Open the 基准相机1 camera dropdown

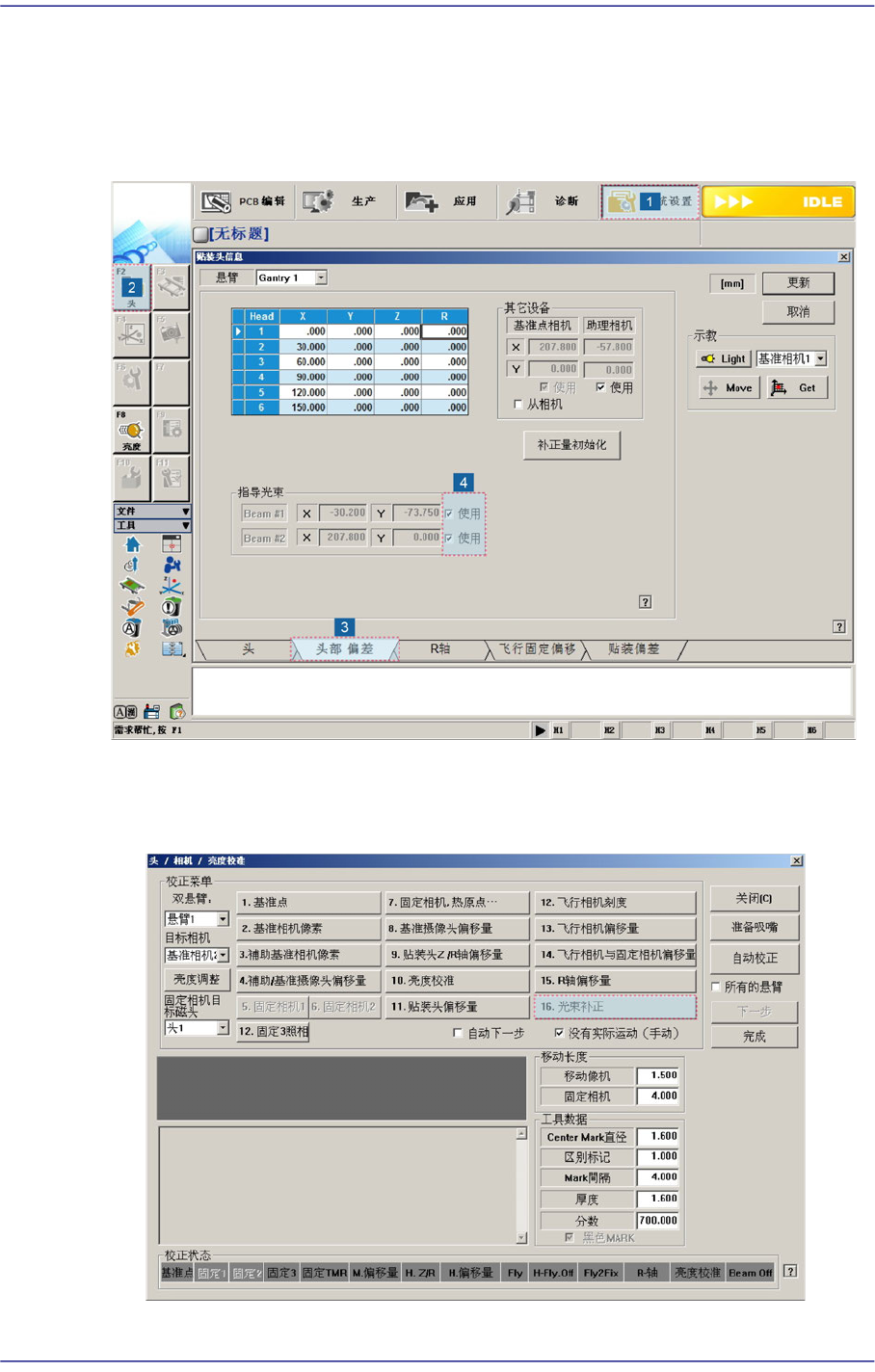click(x=821, y=358)
